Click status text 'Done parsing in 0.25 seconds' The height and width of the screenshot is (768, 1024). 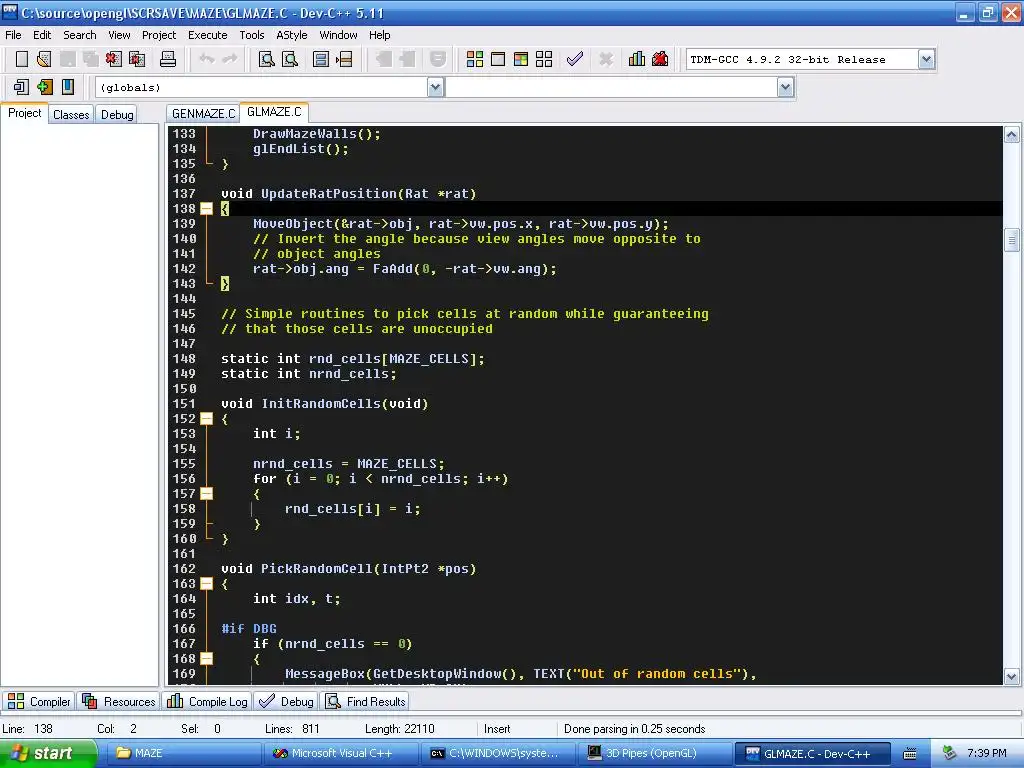(x=634, y=729)
